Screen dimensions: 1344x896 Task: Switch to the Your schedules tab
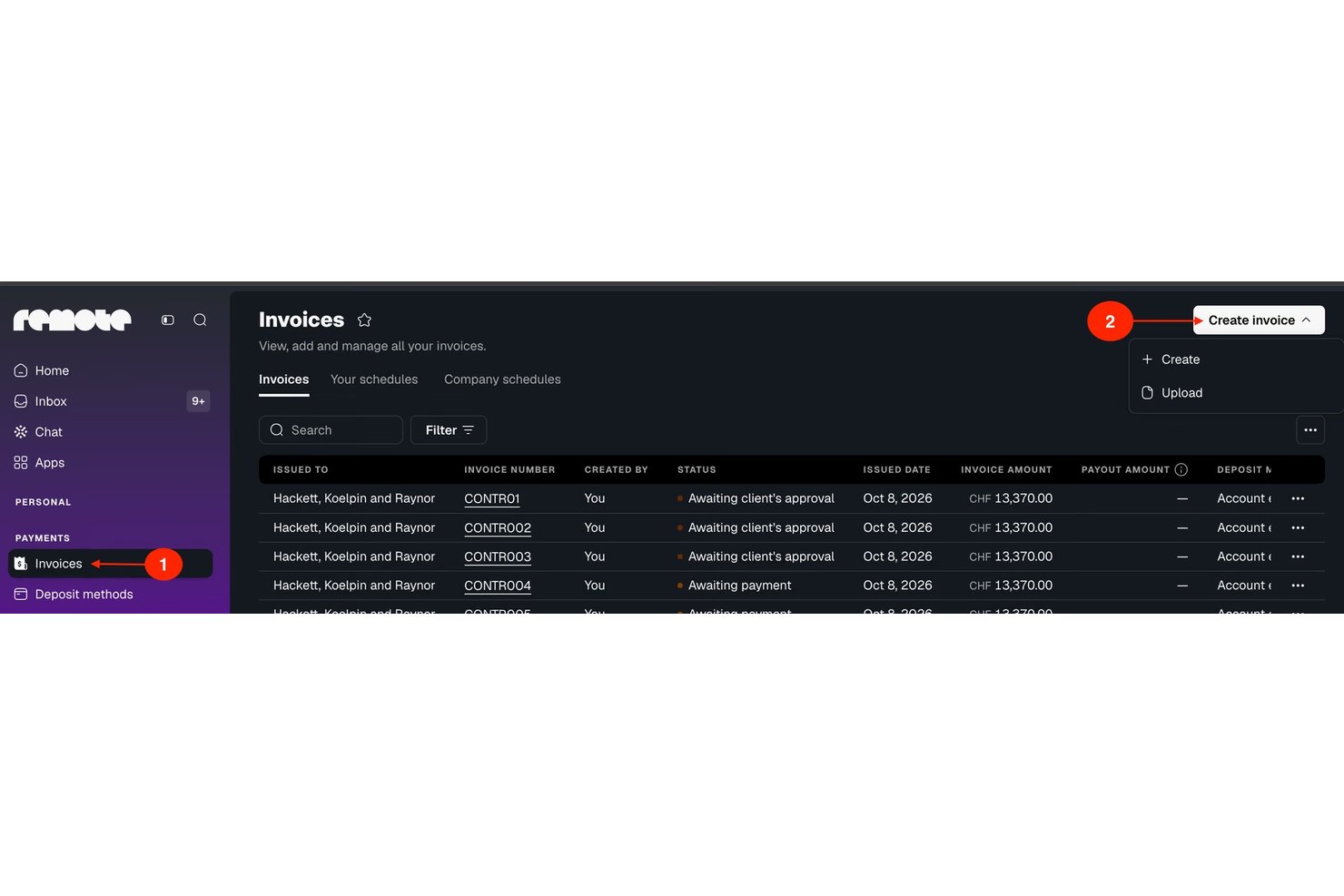click(374, 379)
